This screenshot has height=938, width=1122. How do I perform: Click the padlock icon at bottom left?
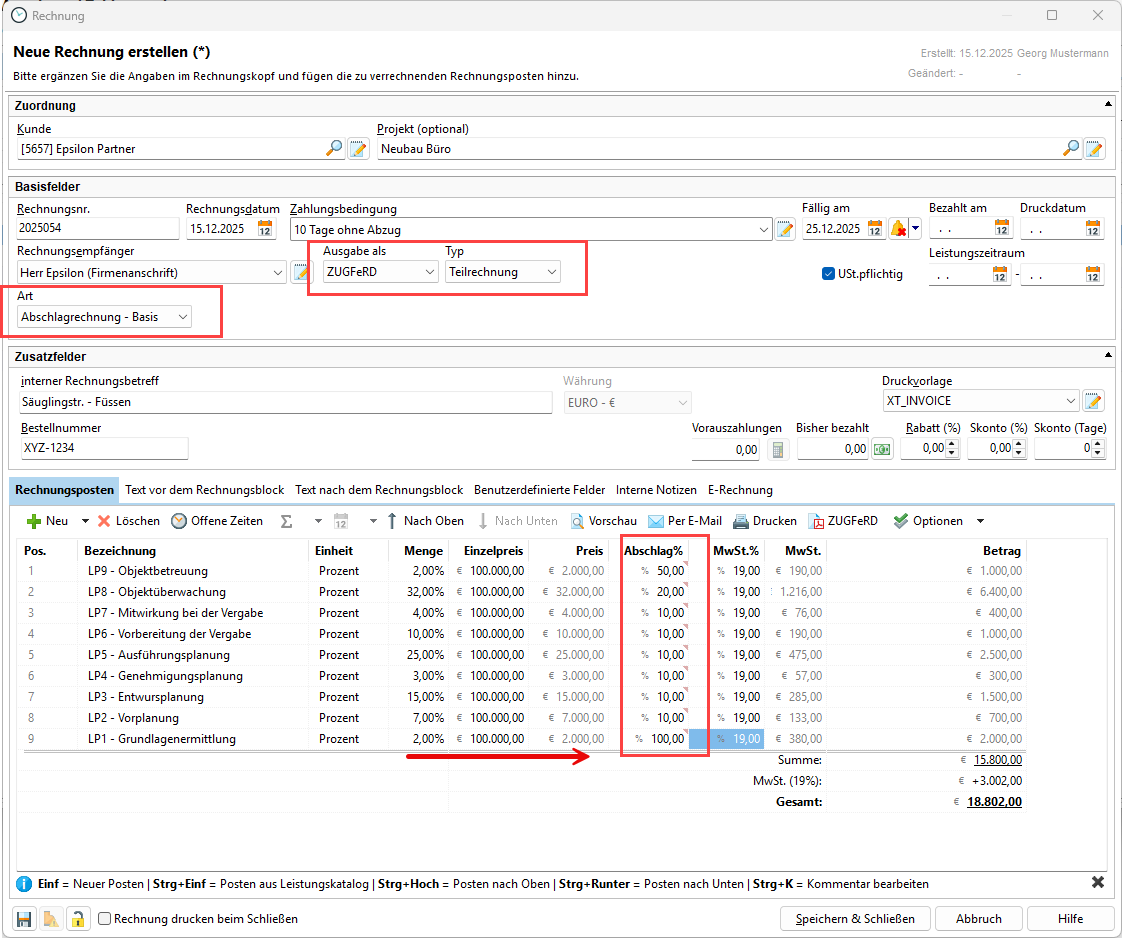[77, 919]
